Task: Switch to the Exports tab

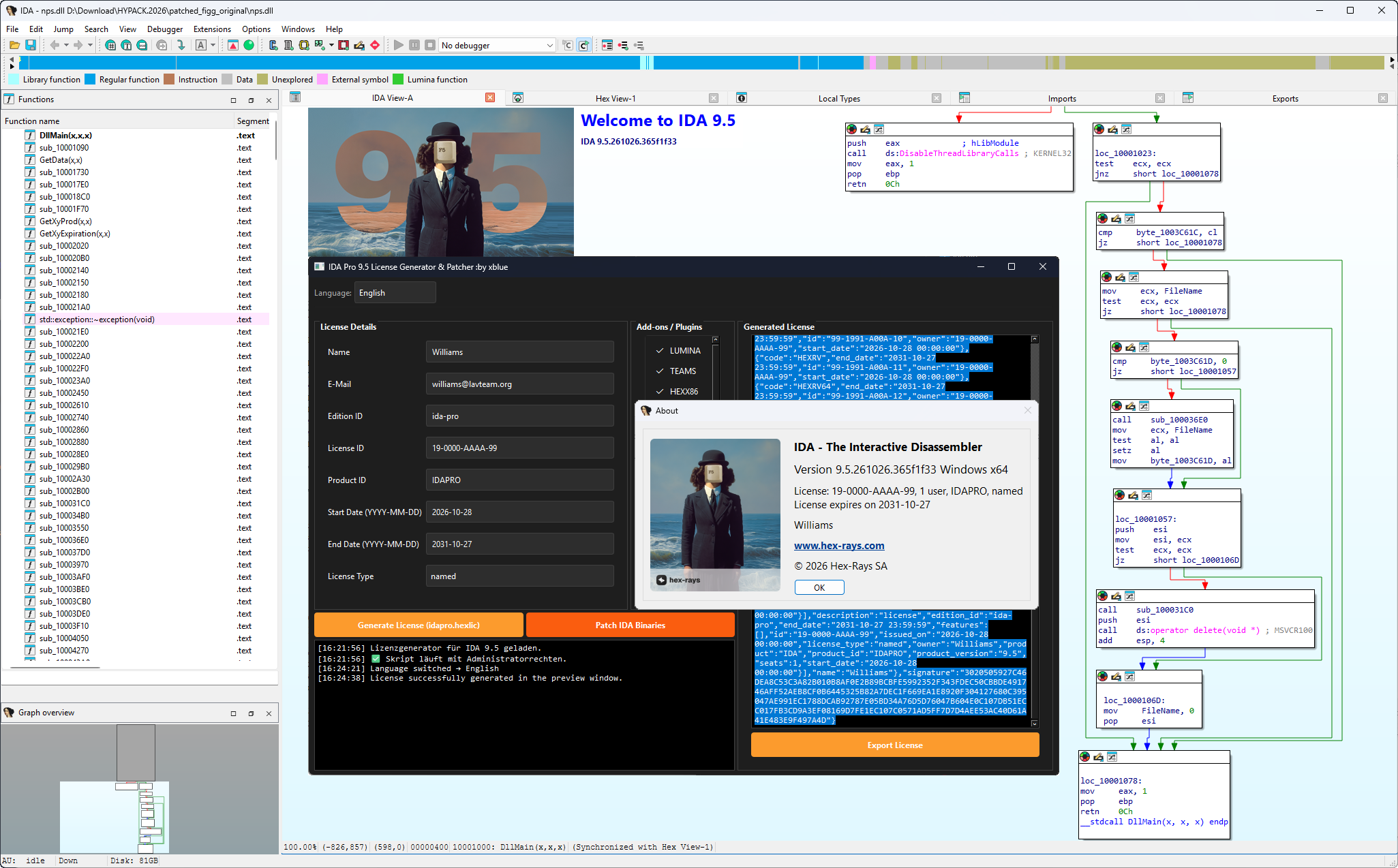Action: pos(1285,98)
